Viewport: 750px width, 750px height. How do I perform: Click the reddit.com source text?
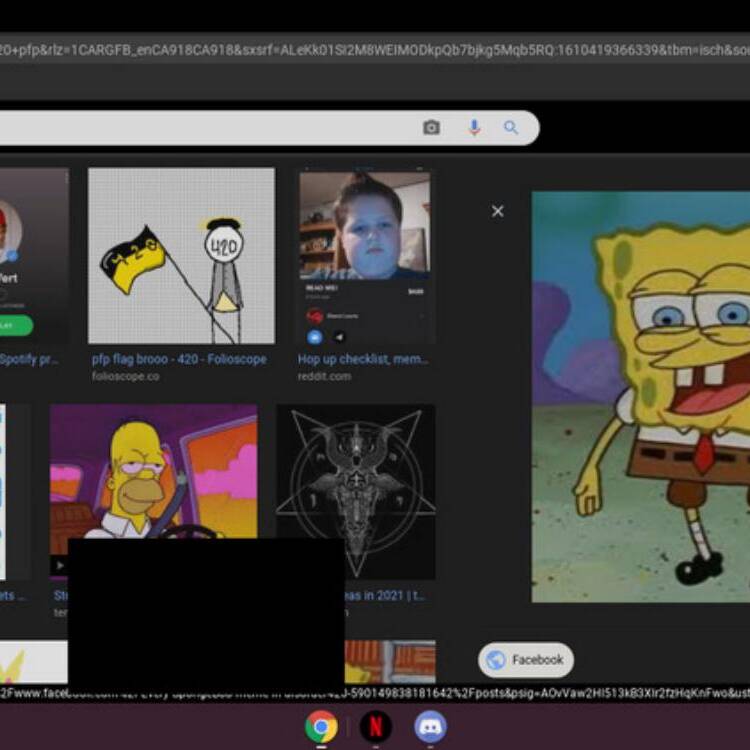(324, 376)
